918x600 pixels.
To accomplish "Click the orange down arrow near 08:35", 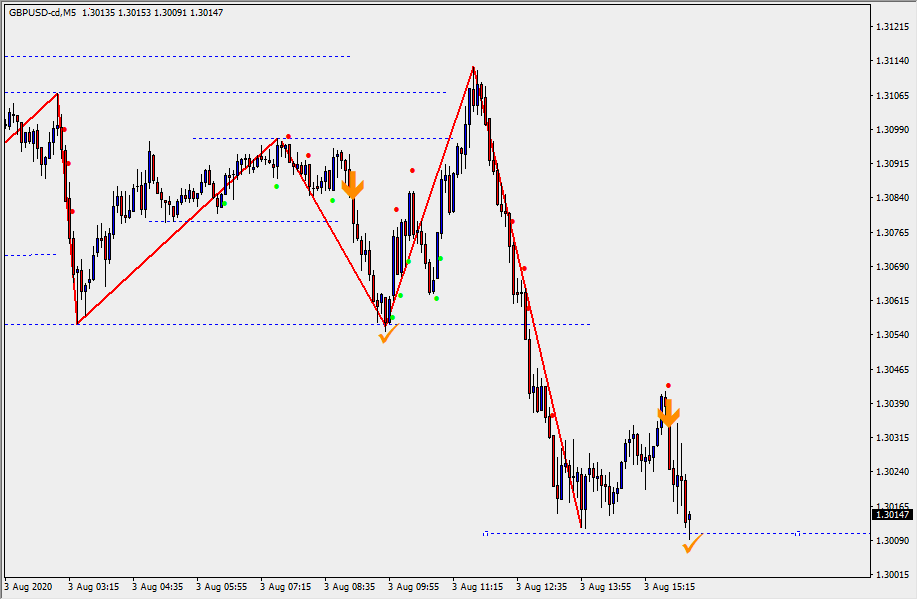I will 352,185.
